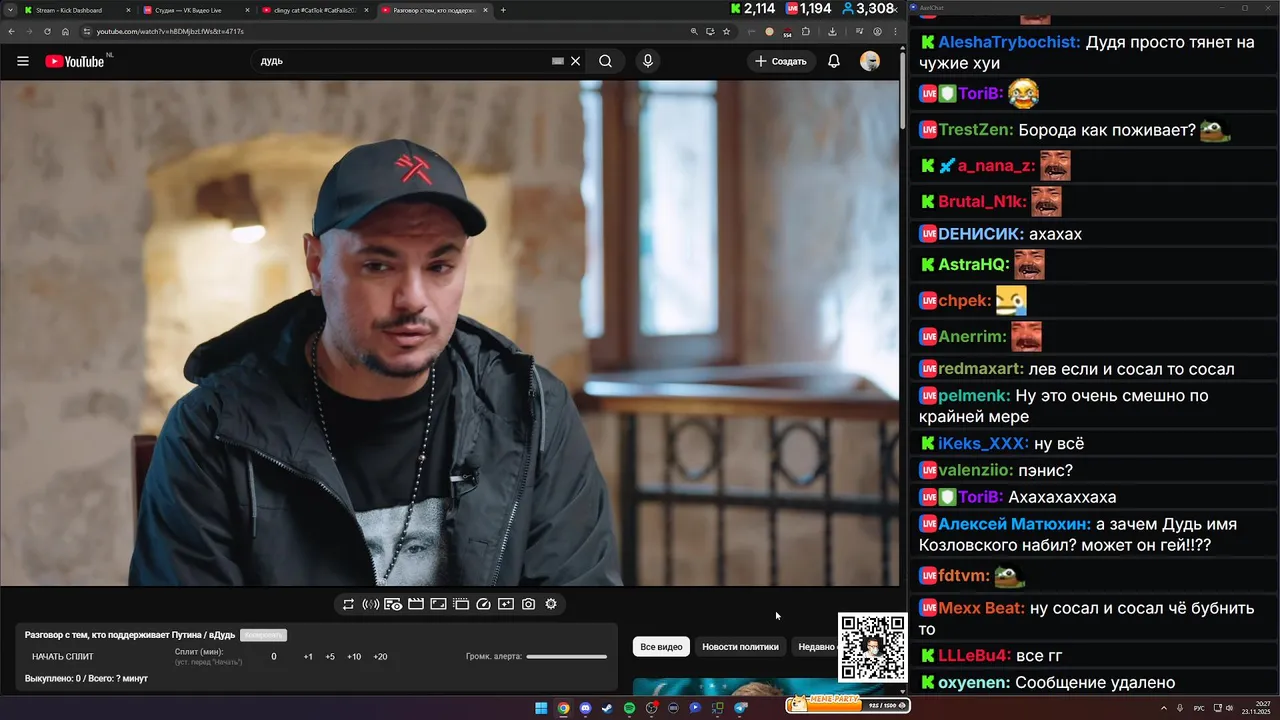Open video filters sparkle icon
This screenshot has width=1280, height=720.
pyautogui.click(x=506, y=604)
